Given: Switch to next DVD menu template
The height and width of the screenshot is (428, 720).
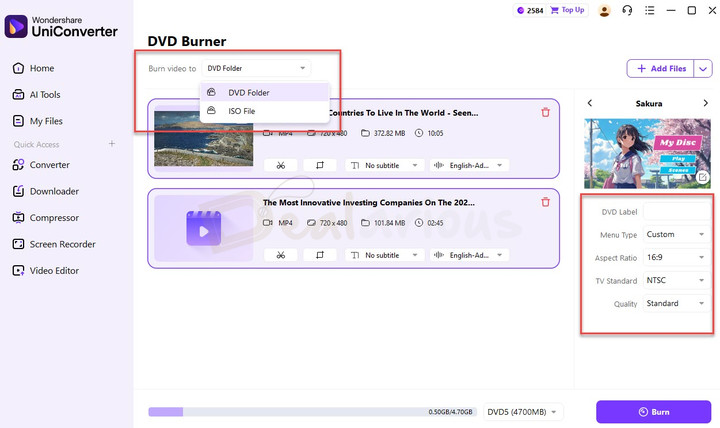Looking at the screenshot, I should 706,103.
